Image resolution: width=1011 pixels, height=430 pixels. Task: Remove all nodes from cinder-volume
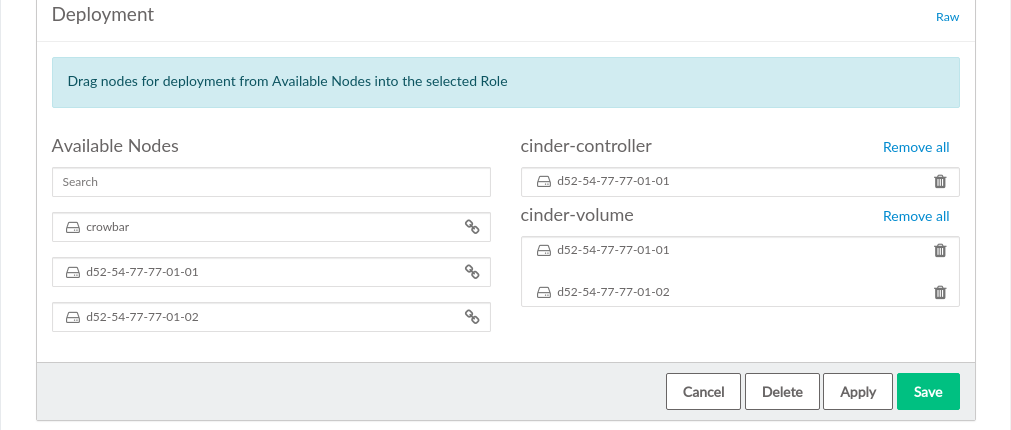pyautogui.click(x=915, y=216)
